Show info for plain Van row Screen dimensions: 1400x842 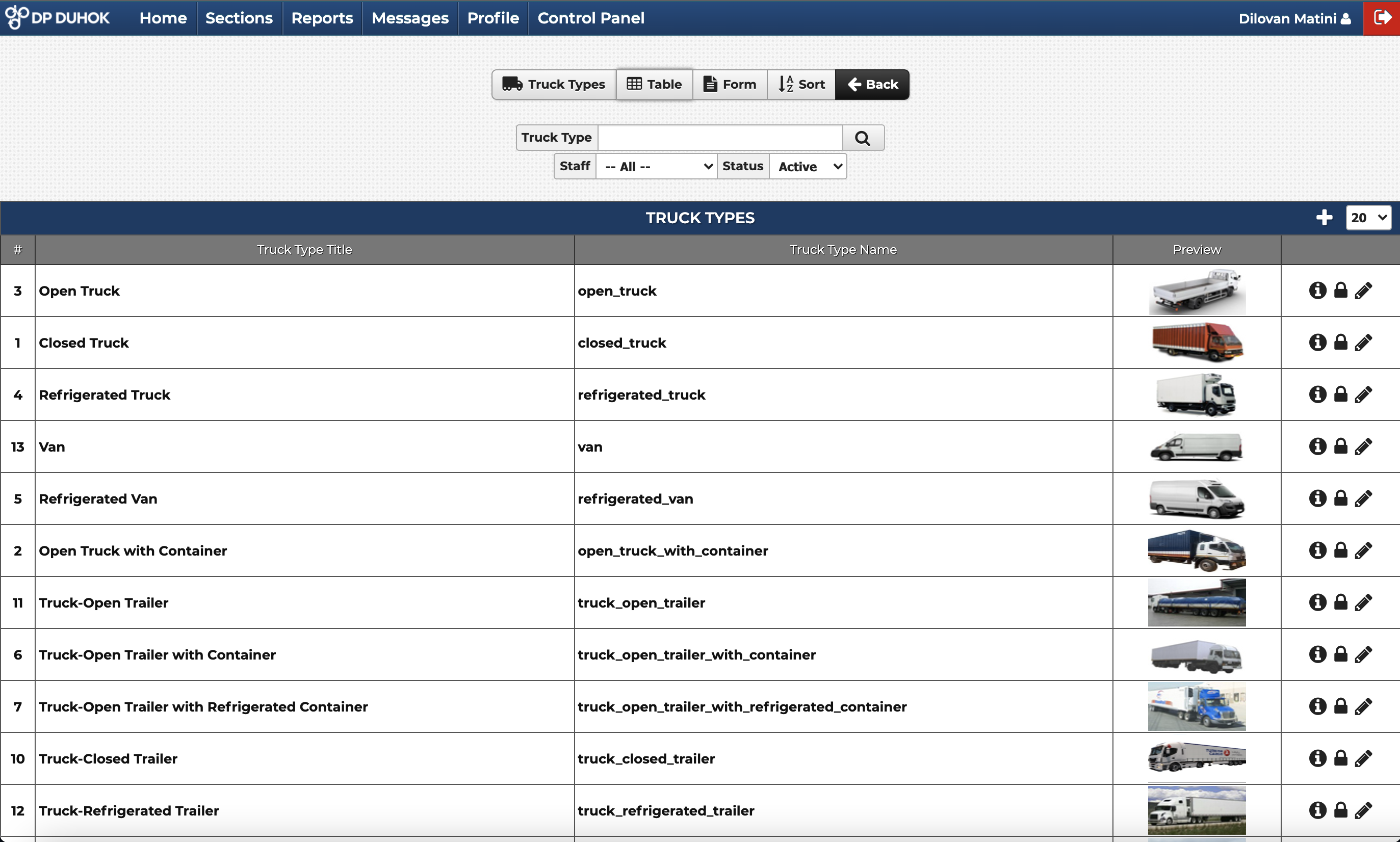(1317, 446)
